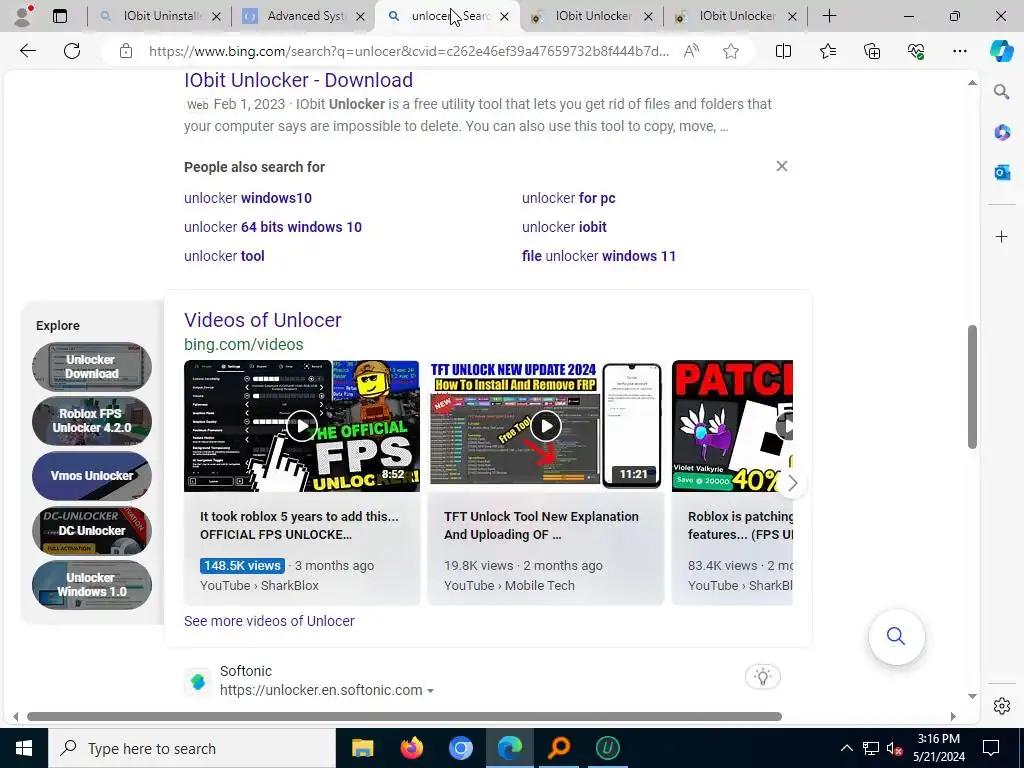Select Unlocker Download explore chip
The image size is (1024, 768).
point(91,367)
